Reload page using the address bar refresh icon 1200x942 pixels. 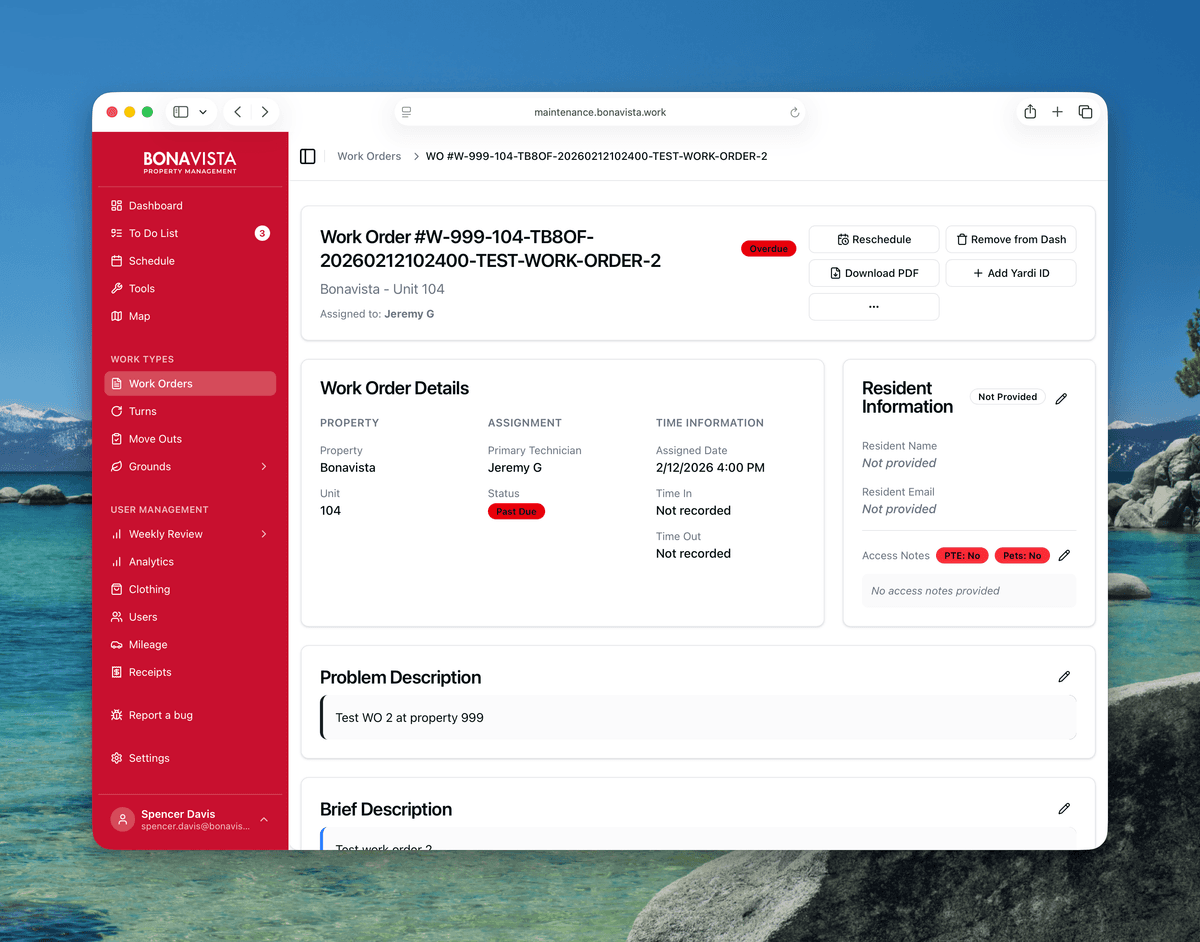[x=795, y=113]
